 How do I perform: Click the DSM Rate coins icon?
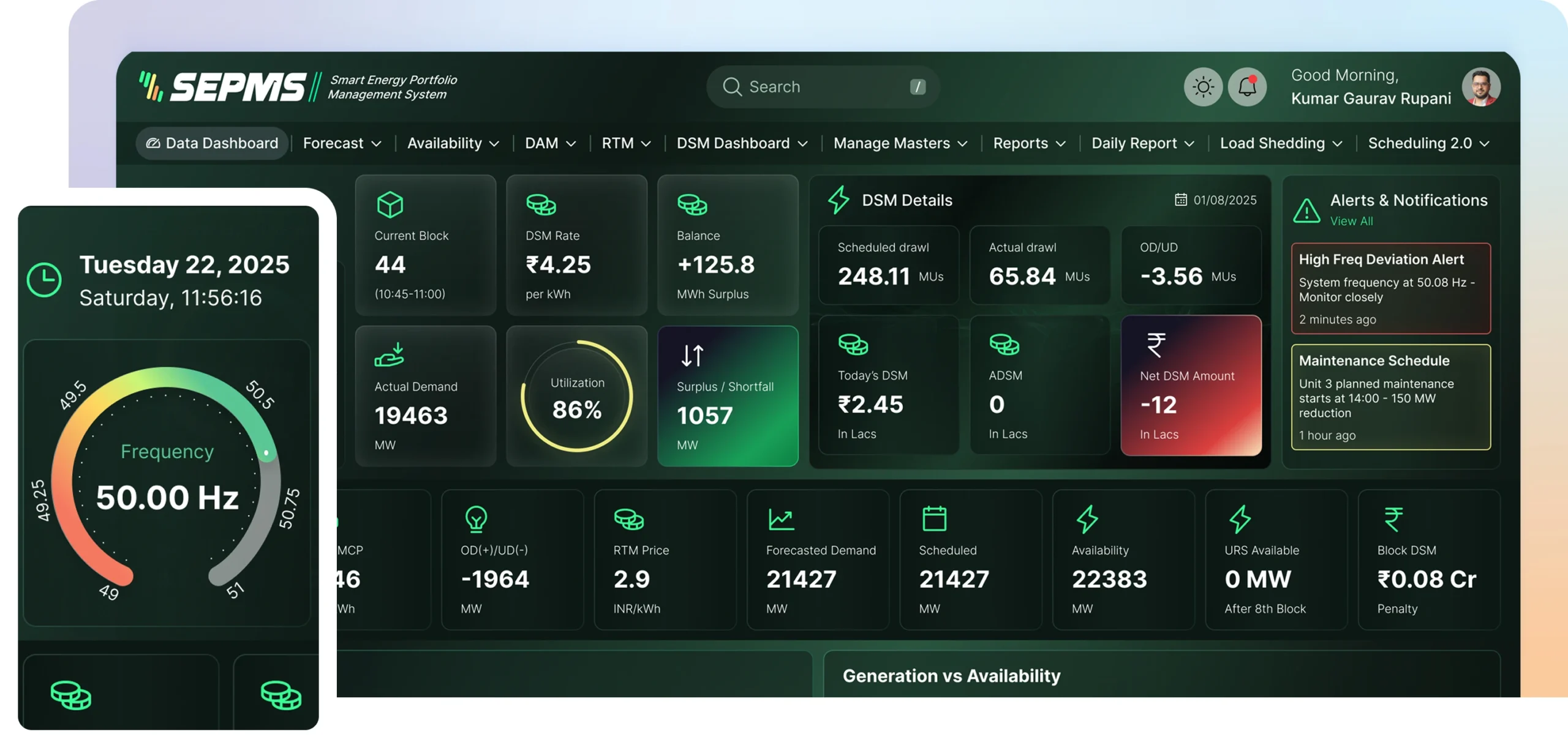click(x=541, y=204)
